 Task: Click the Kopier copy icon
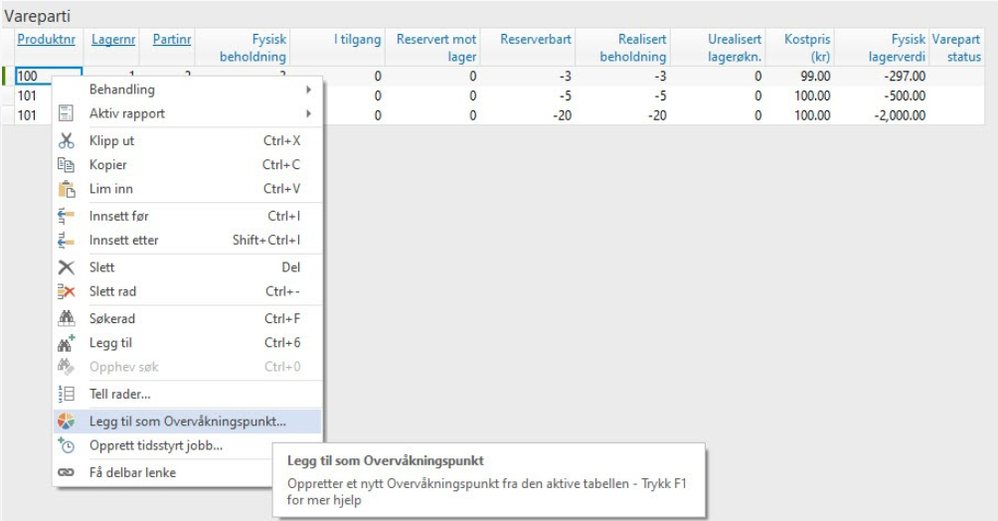tap(67, 165)
